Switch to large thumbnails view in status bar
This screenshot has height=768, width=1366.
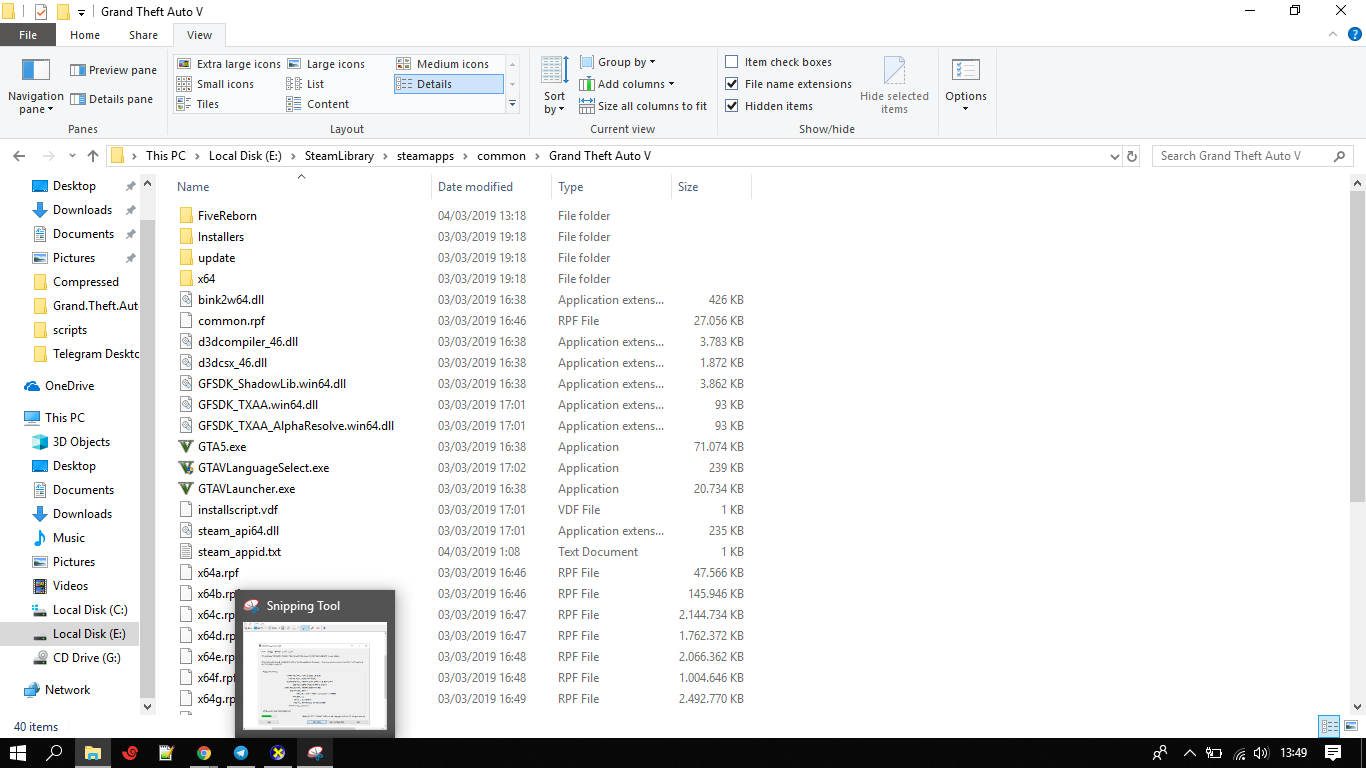click(1349, 727)
